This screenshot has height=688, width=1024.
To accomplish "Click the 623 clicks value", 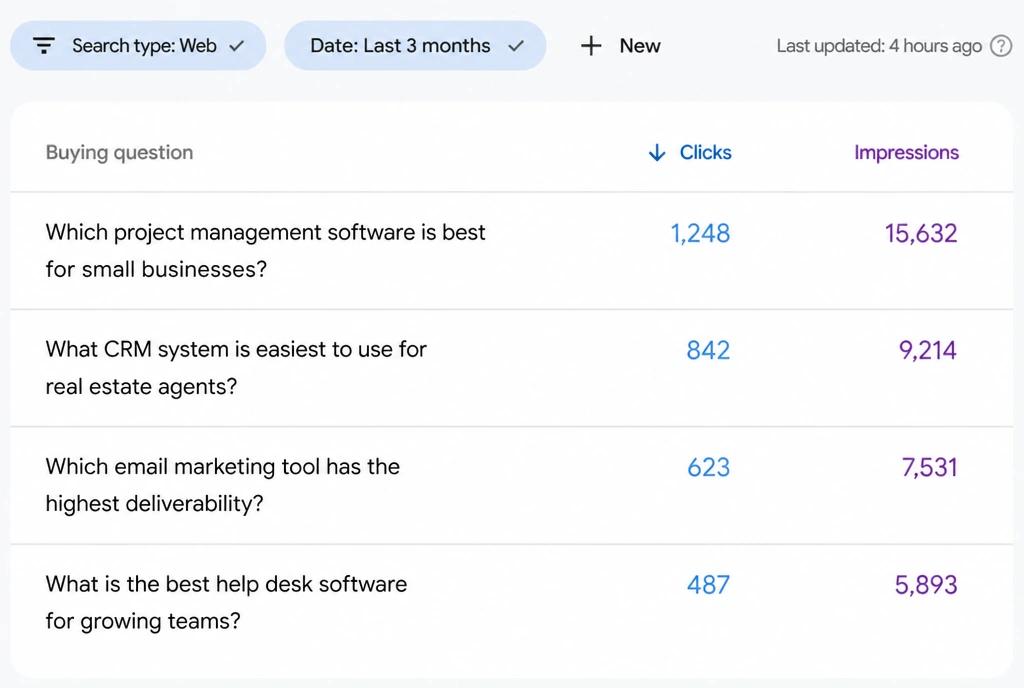I will (708, 467).
